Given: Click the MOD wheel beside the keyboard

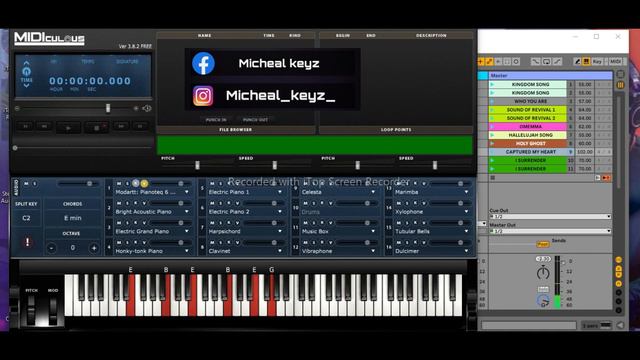Looking at the screenshot, I should pyautogui.click(x=53, y=310).
